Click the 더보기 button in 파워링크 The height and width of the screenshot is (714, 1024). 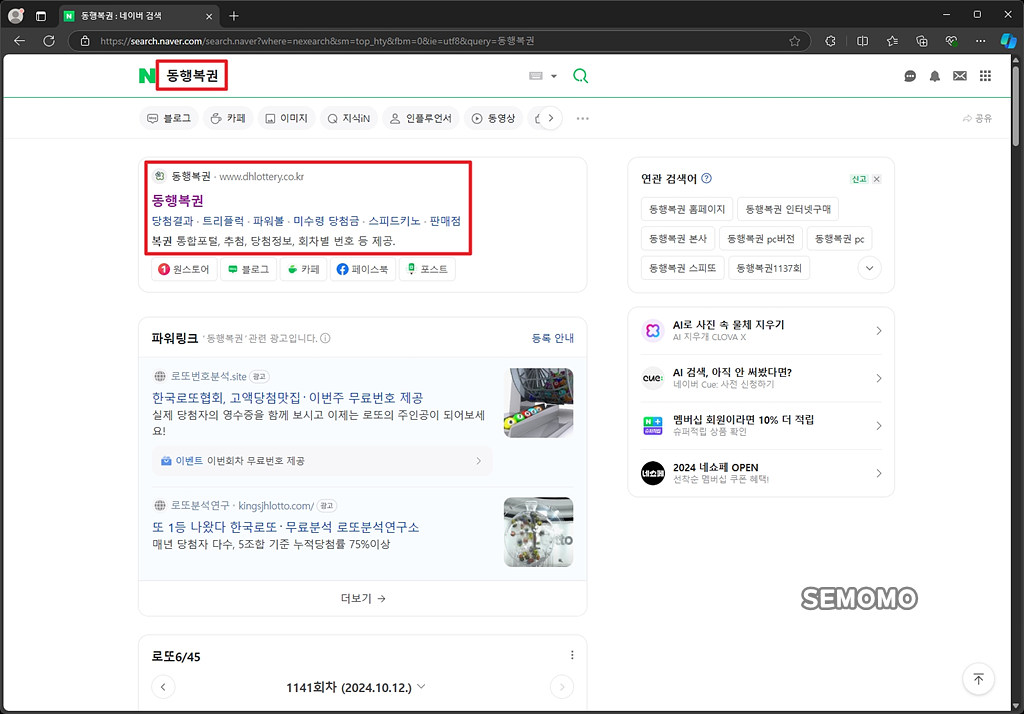(x=362, y=598)
